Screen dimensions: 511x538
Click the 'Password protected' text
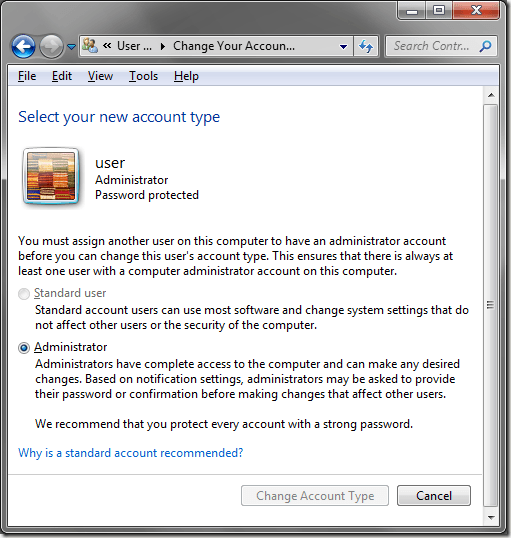pyautogui.click(x=147, y=195)
